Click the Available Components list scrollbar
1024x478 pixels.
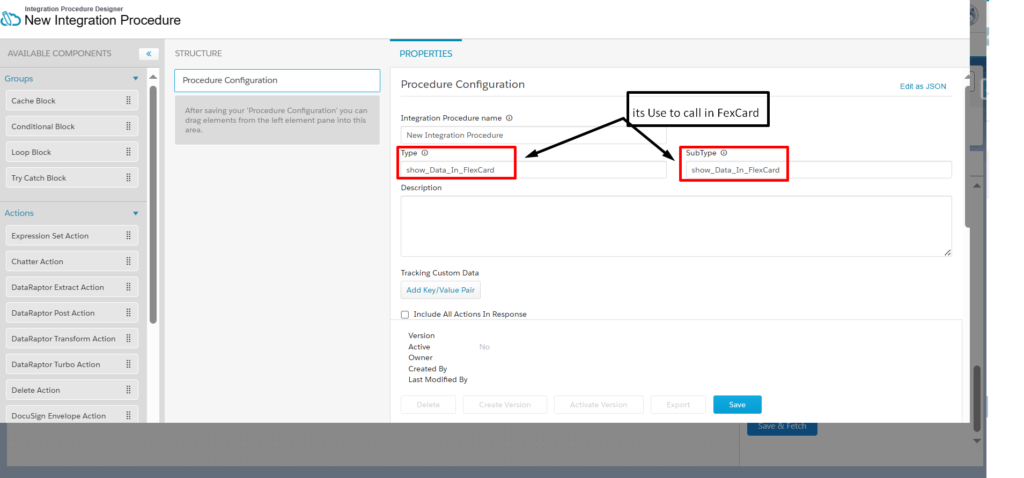tap(153, 204)
